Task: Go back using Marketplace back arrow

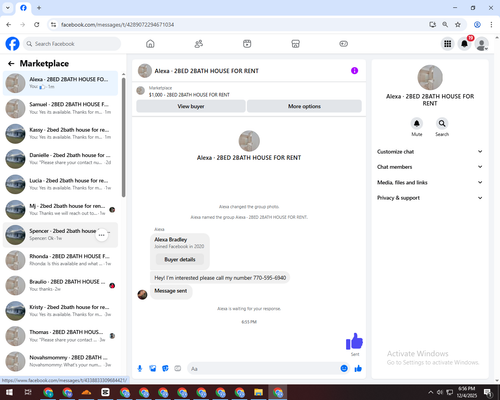Action: pyautogui.click(x=11, y=63)
